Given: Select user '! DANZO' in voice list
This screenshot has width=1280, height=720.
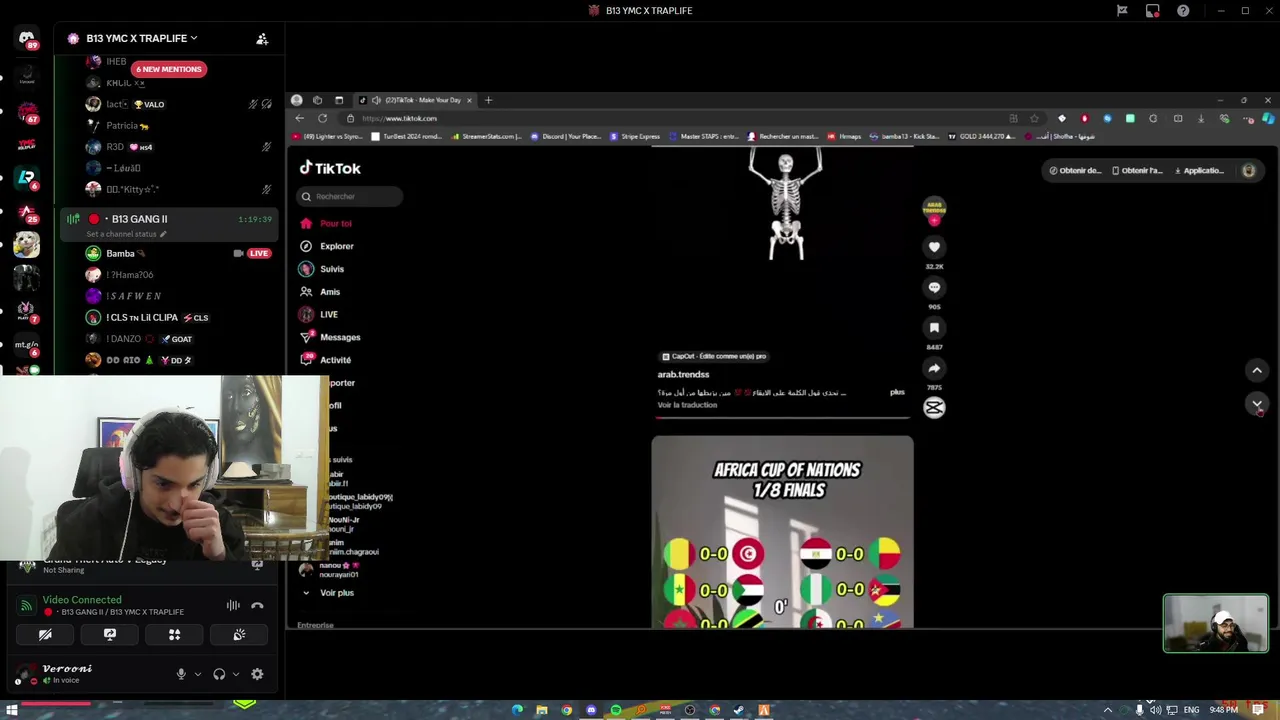Looking at the screenshot, I should 124,339.
